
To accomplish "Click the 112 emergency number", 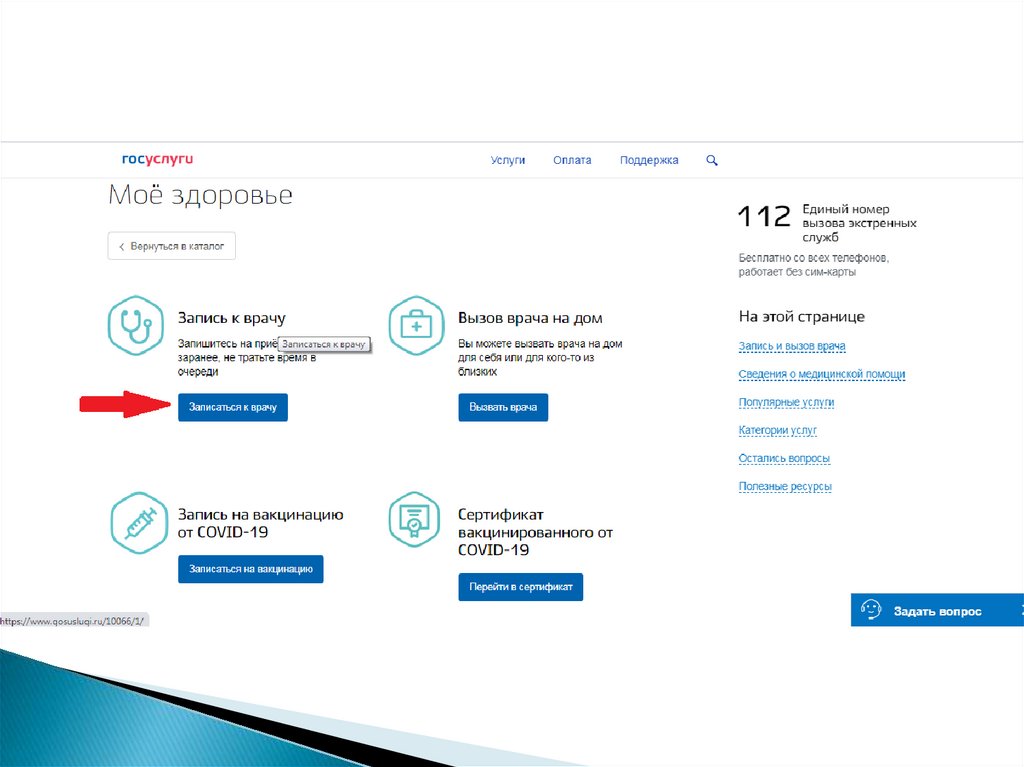I will click(x=764, y=216).
